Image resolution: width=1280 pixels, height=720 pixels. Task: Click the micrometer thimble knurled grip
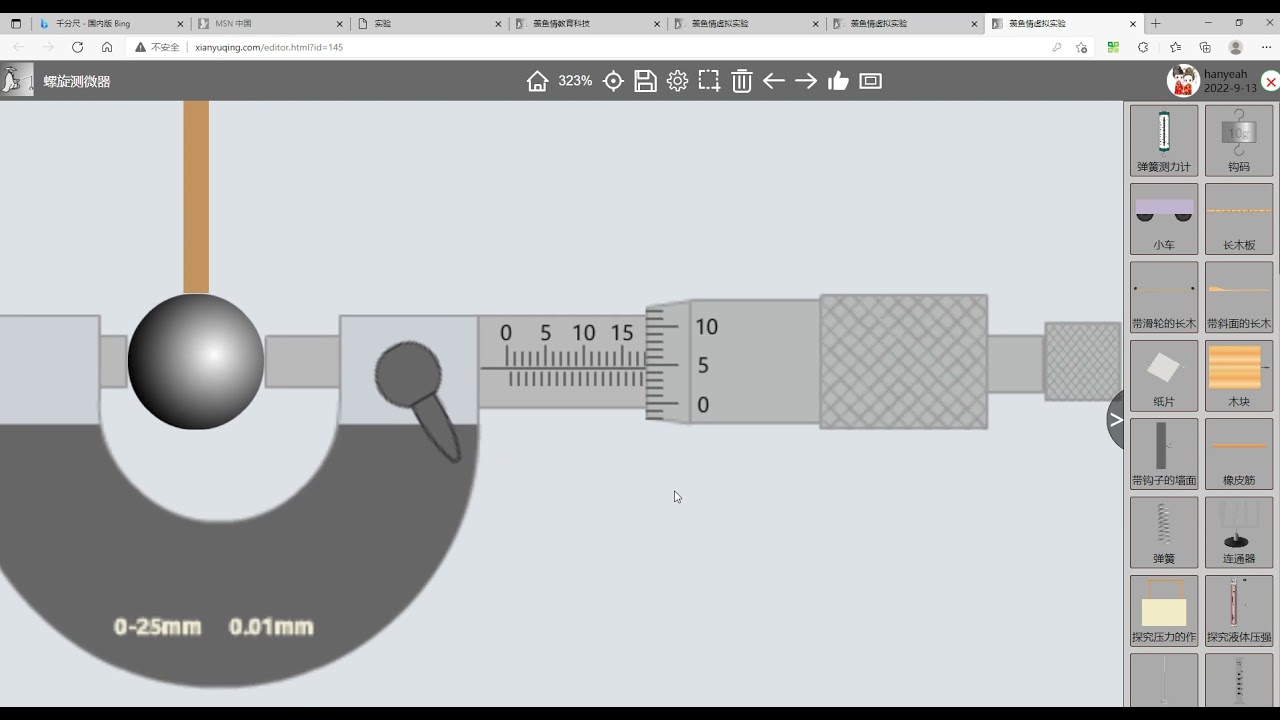(904, 362)
